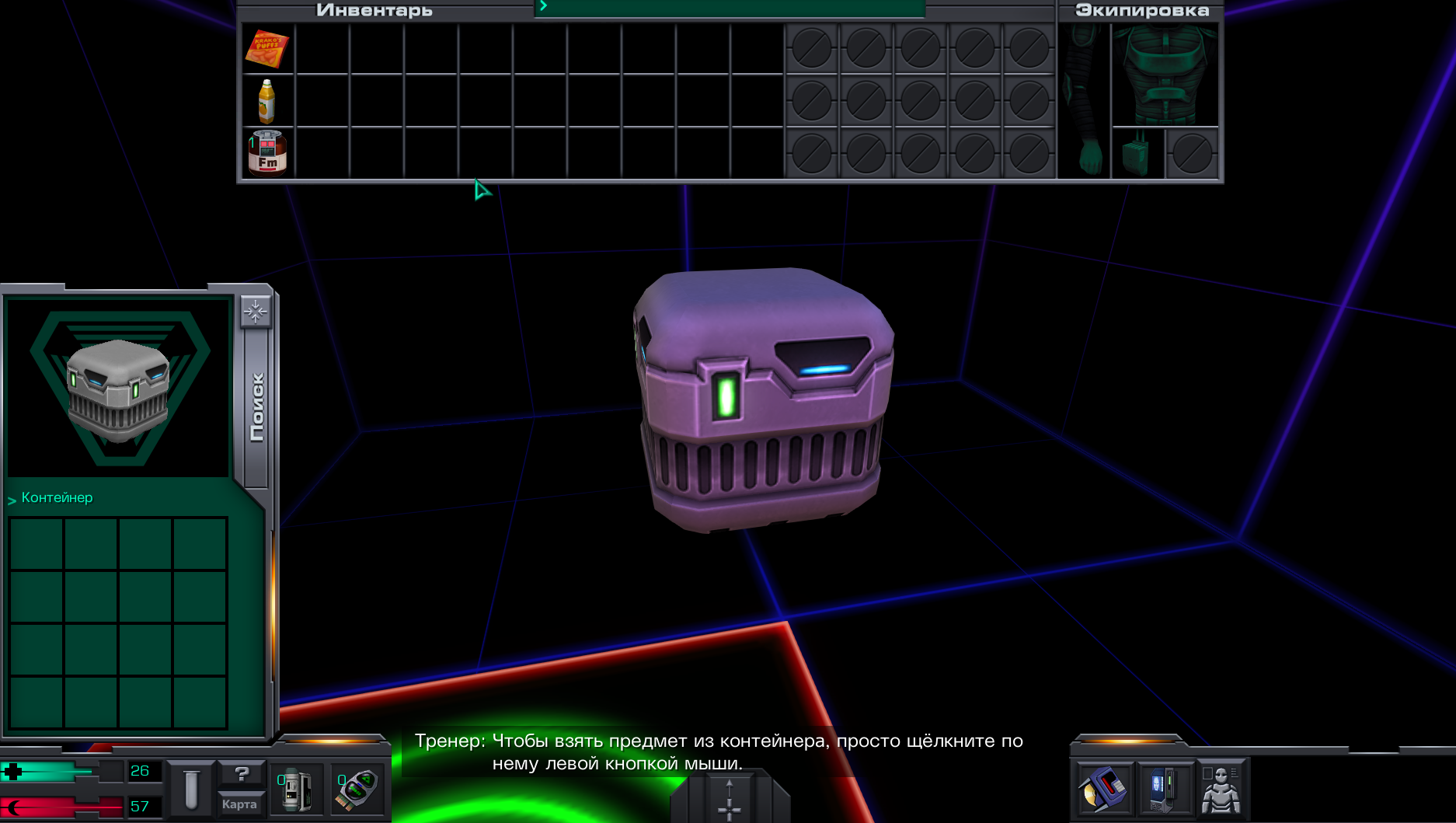Click the green message bar at top
Image resolution: width=1456 pixels, height=823 pixels.
[730, 8]
